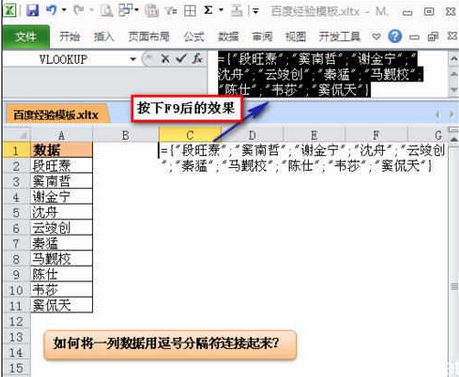
Task: Click the AutoSum sigma icon
Action: (208, 10)
